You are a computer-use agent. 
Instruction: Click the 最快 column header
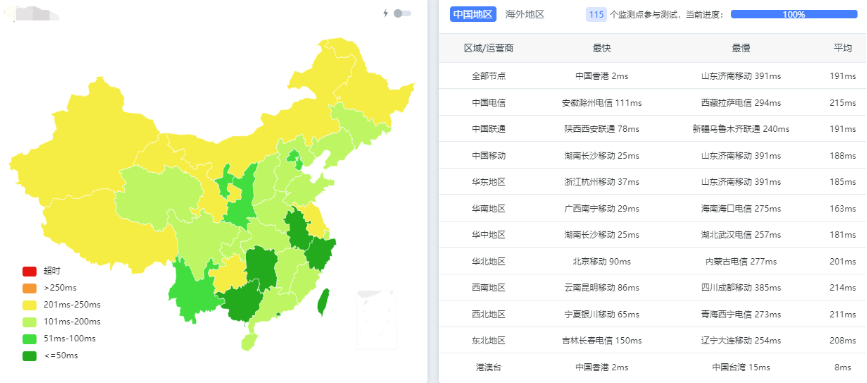point(601,48)
